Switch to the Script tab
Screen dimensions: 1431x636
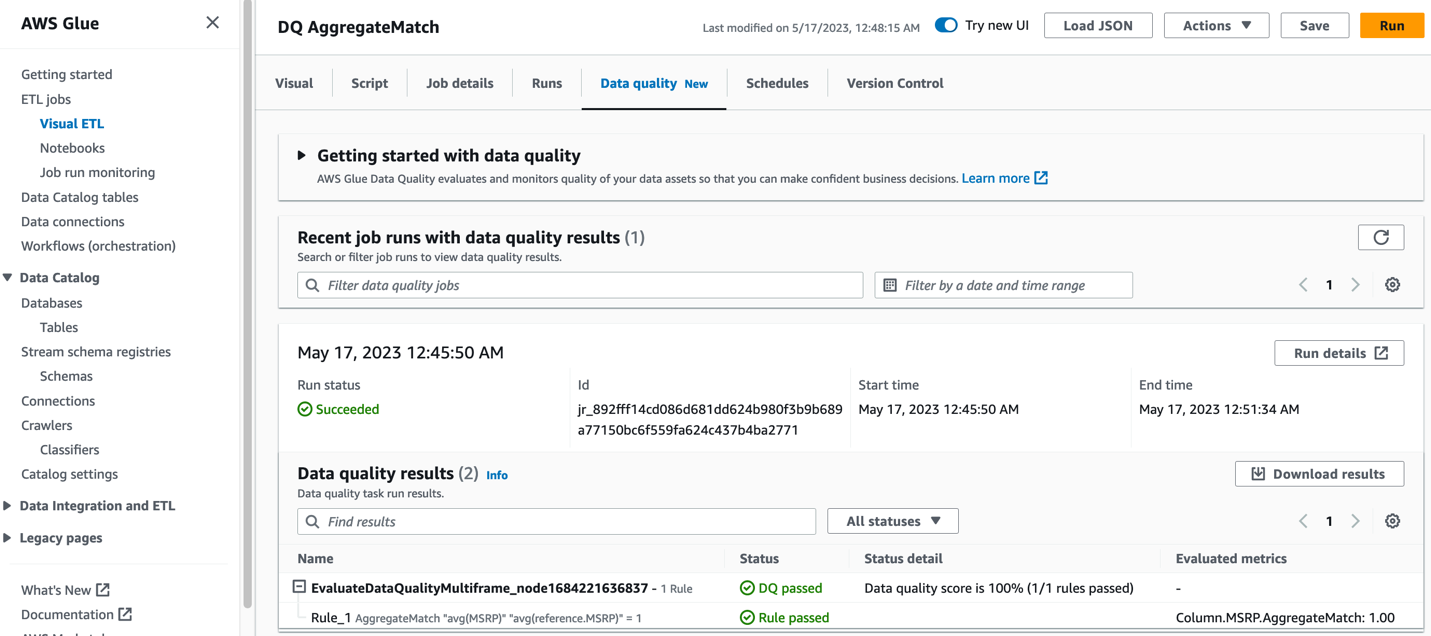pyautogui.click(x=369, y=83)
